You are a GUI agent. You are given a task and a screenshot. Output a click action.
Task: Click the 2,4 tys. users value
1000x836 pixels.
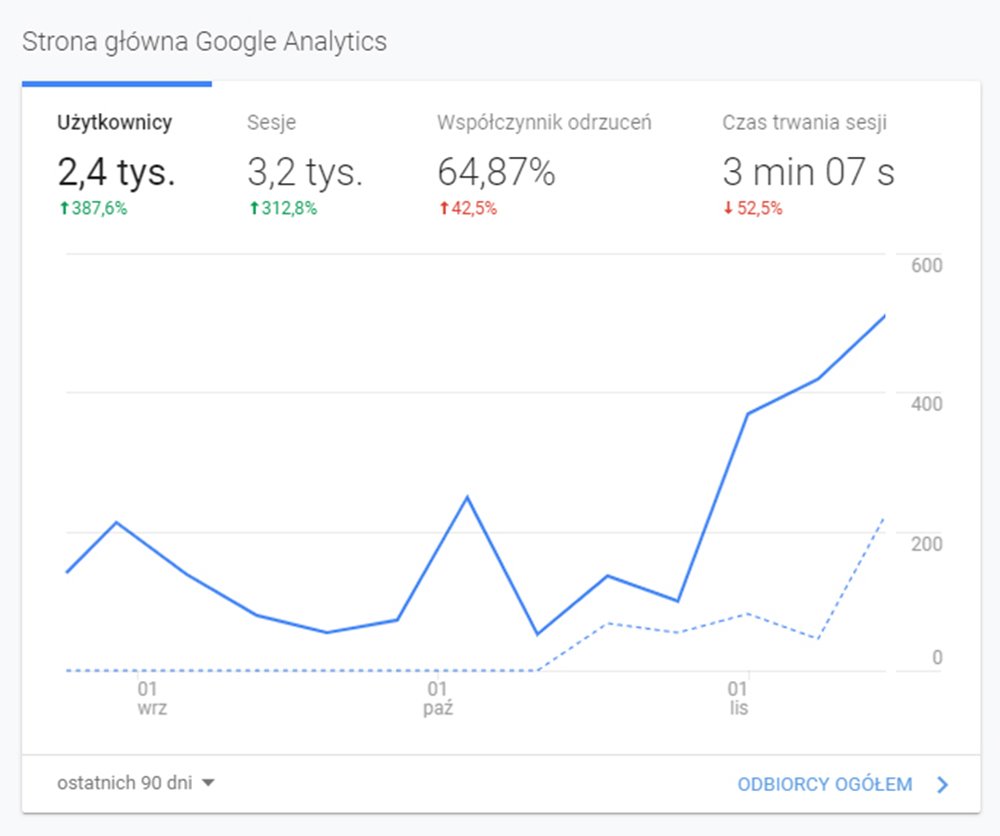coord(116,173)
